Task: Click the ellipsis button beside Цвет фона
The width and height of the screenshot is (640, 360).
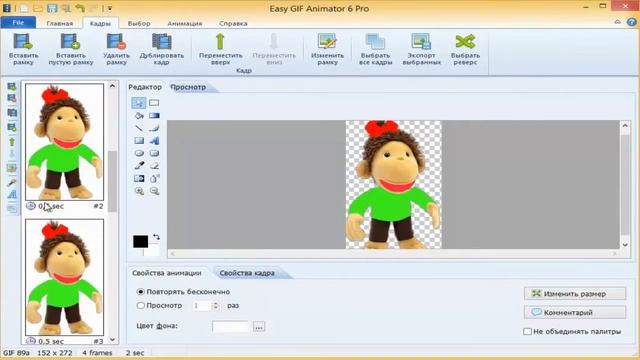Action: pyautogui.click(x=259, y=327)
